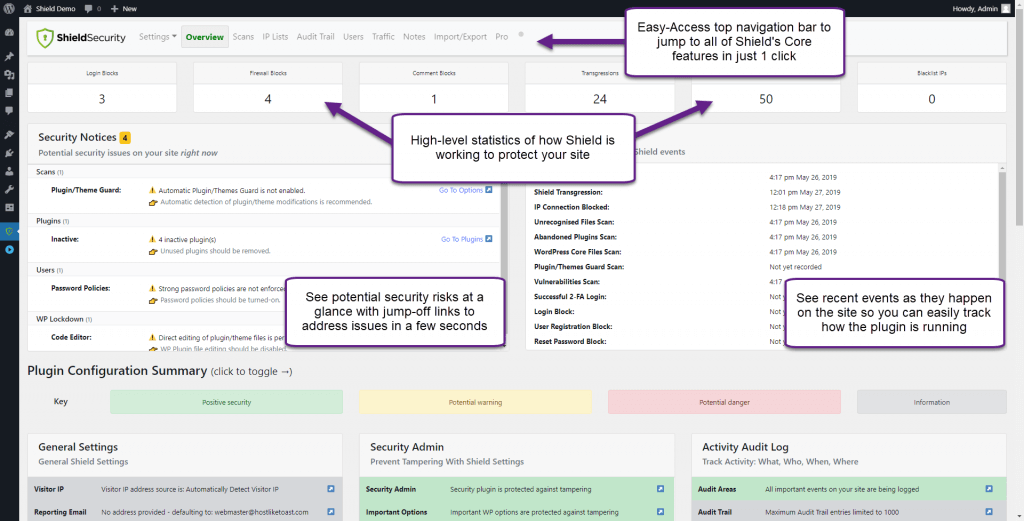Click the Security Notices panel scrollbar
This screenshot has width=1024, height=521.
(x=497, y=260)
